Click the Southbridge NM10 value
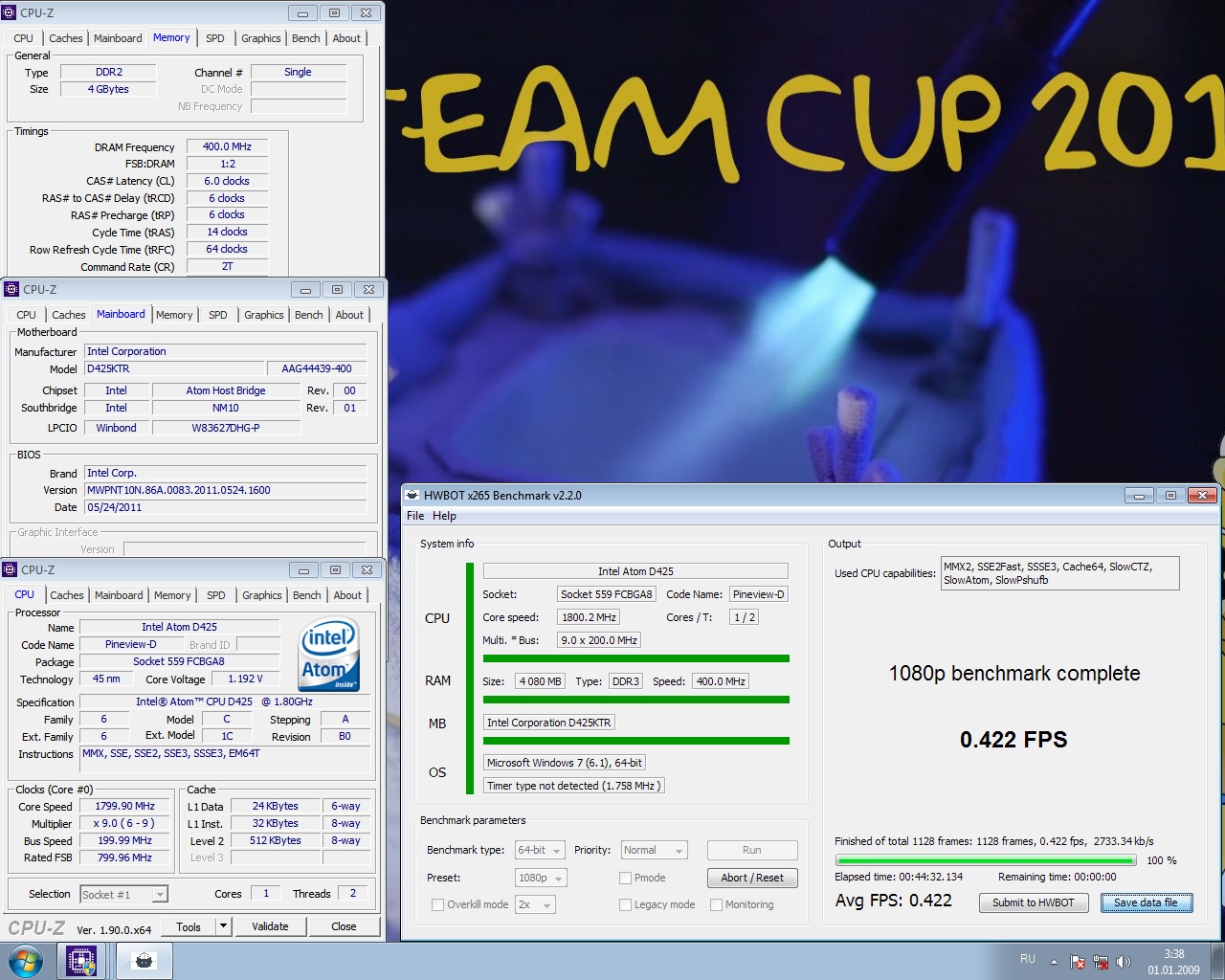 (226, 408)
